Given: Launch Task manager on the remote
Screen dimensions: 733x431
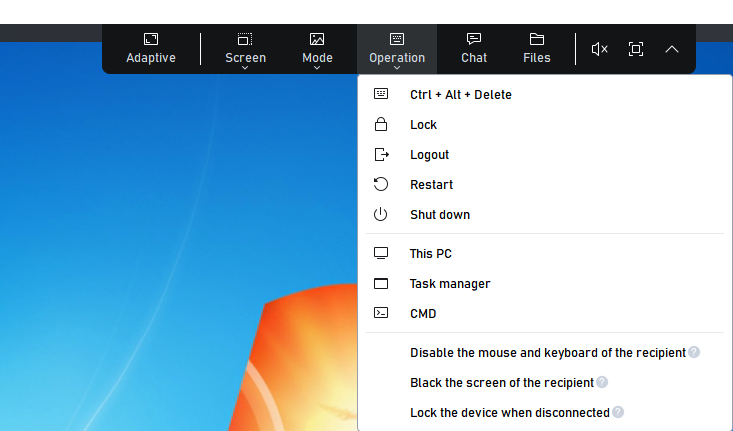Looking at the screenshot, I should (449, 284).
